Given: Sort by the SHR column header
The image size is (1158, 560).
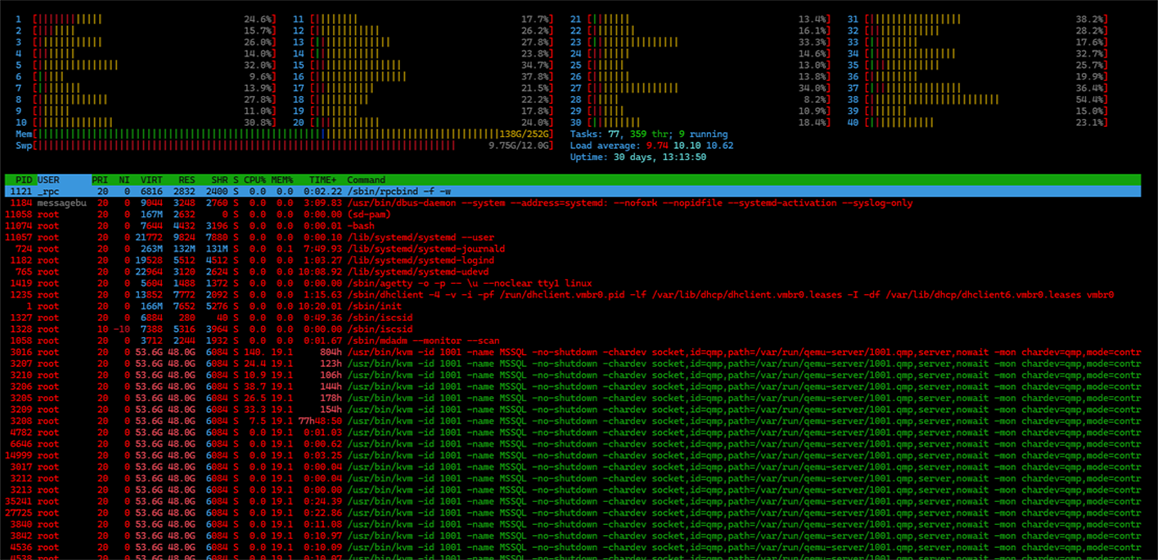Looking at the screenshot, I should tap(219, 180).
